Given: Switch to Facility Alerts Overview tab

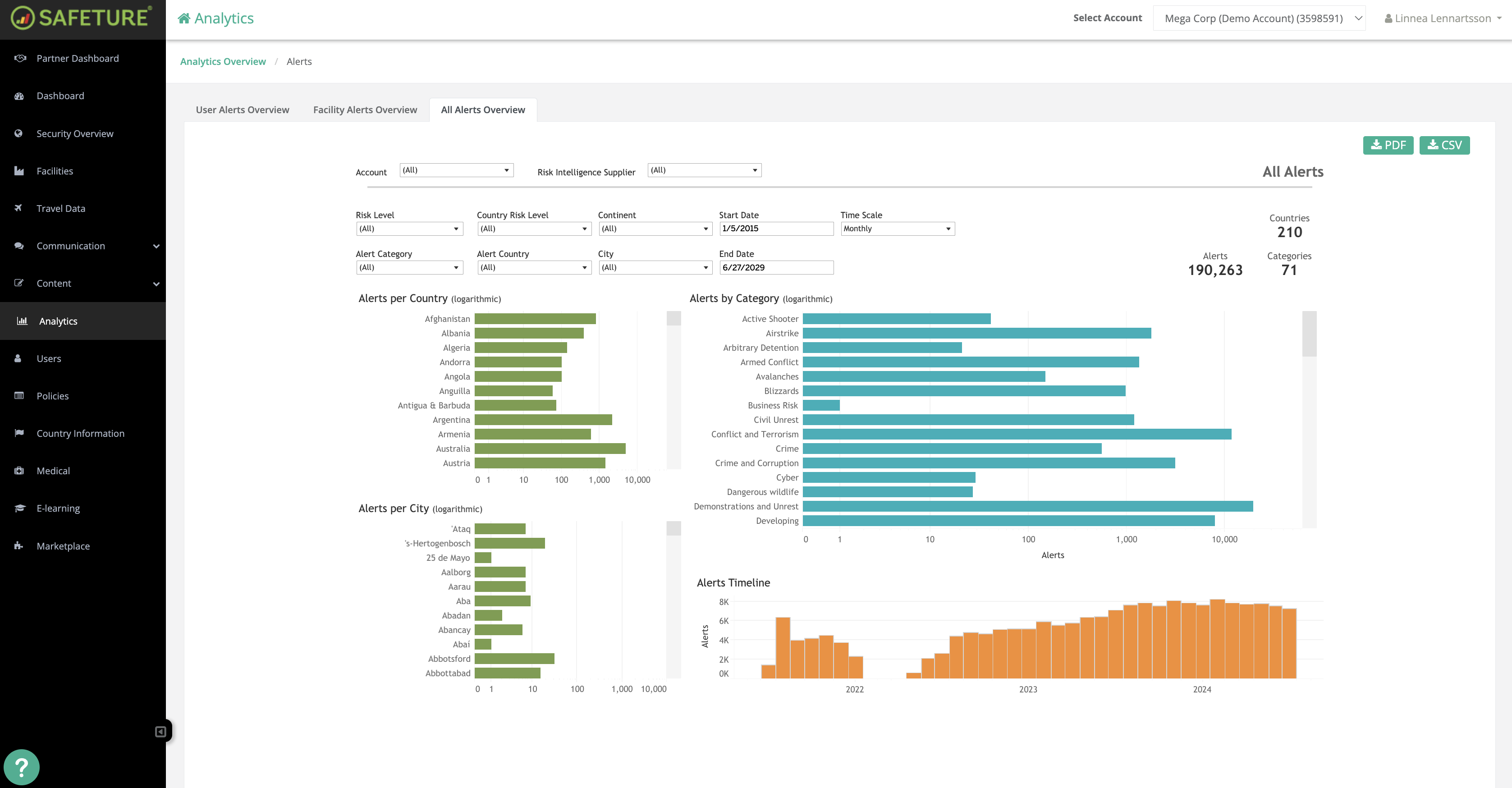Looking at the screenshot, I should (x=365, y=110).
